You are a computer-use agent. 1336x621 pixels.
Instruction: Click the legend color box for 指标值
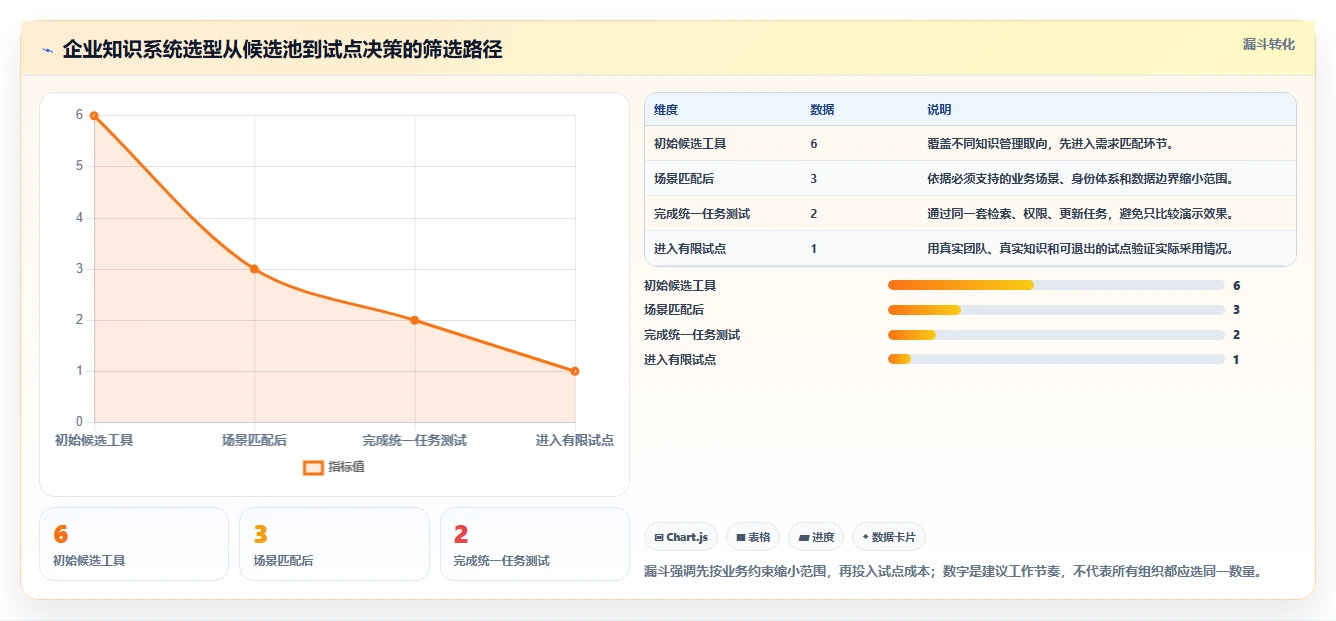(x=313, y=467)
